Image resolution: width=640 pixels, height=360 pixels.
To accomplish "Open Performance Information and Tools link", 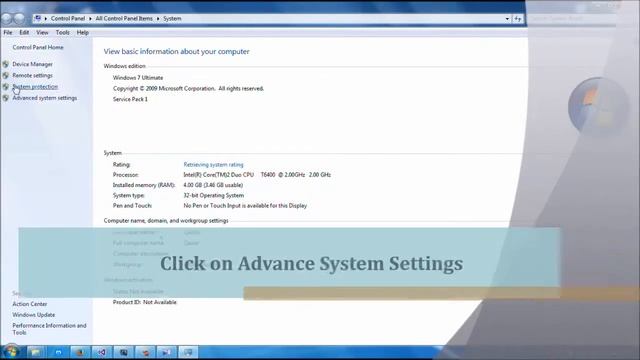I will click(x=49, y=329).
